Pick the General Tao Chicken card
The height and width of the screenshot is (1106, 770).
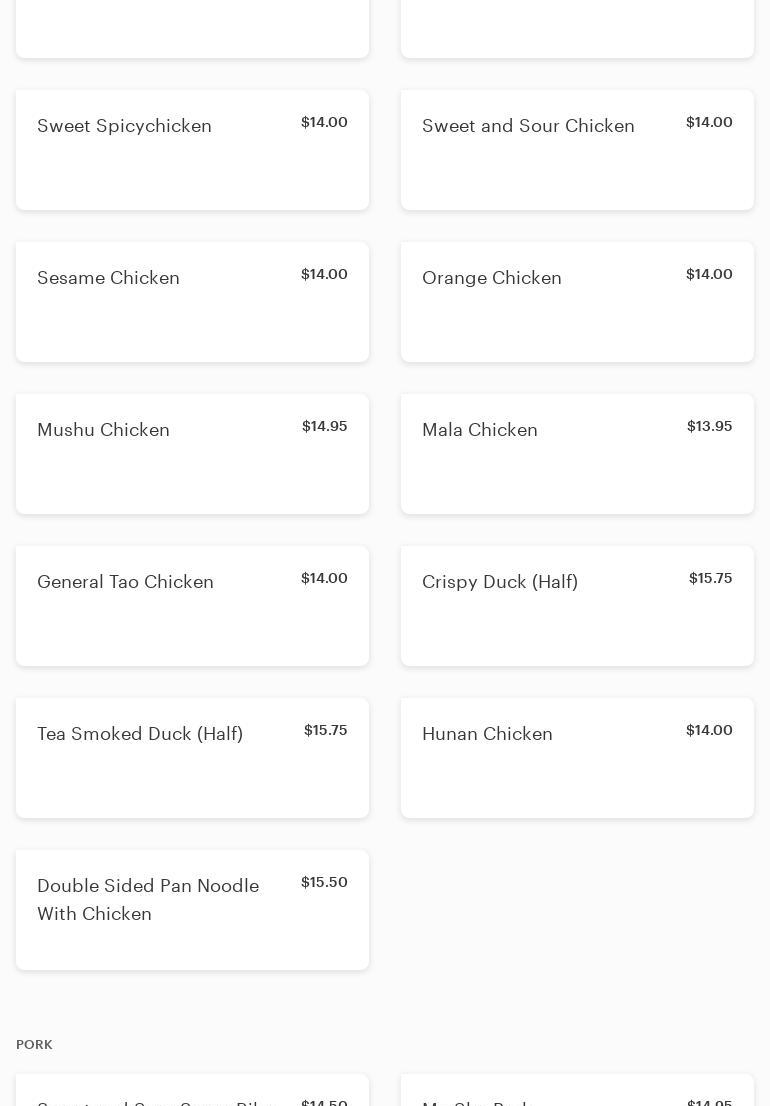coord(192,606)
